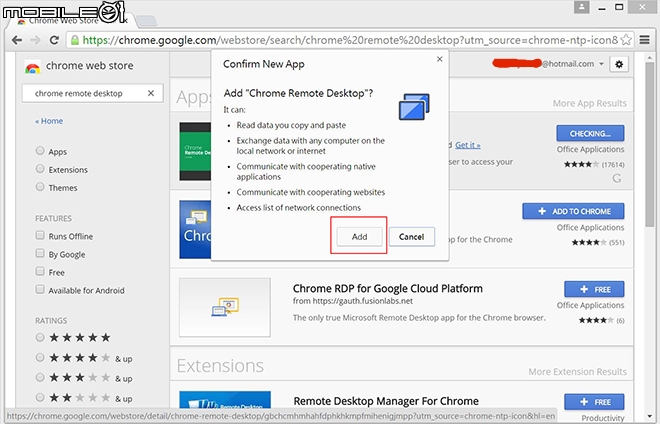
Task: Open More Extension Results link
Action: (x=578, y=371)
